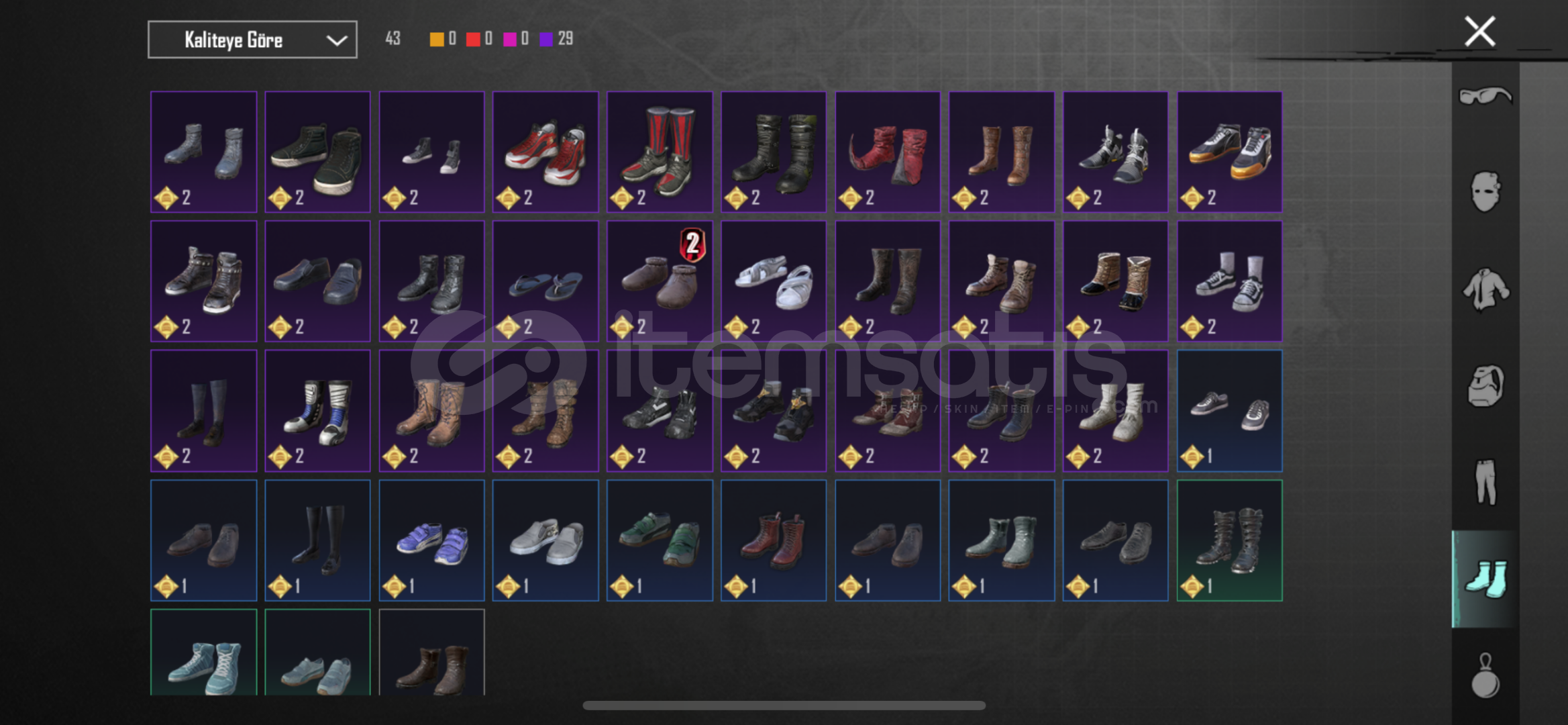This screenshot has width=1568, height=725.
Task: Filter by red quality swatch
Action: (x=473, y=39)
